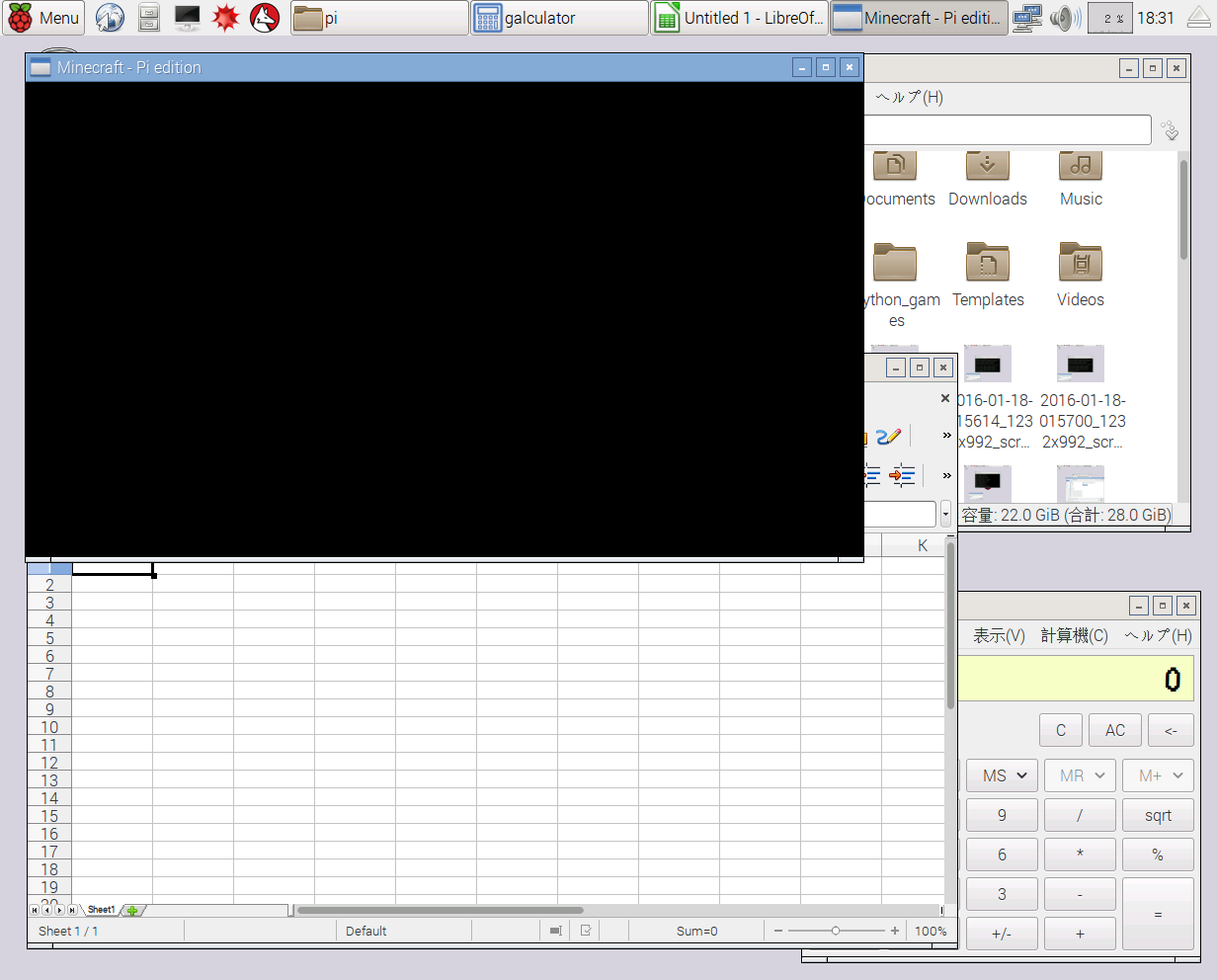Click the spreadsheet vertical scrollbar
The width and height of the screenshot is (1217, 980).
(x=950, y=624)
